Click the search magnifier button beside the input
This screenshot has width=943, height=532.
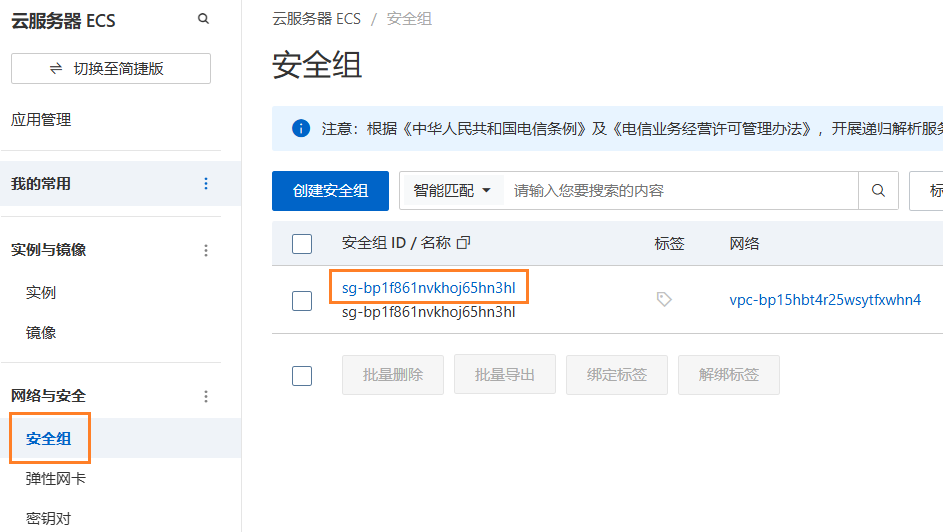pyautogui.click(x=878, y=191)
